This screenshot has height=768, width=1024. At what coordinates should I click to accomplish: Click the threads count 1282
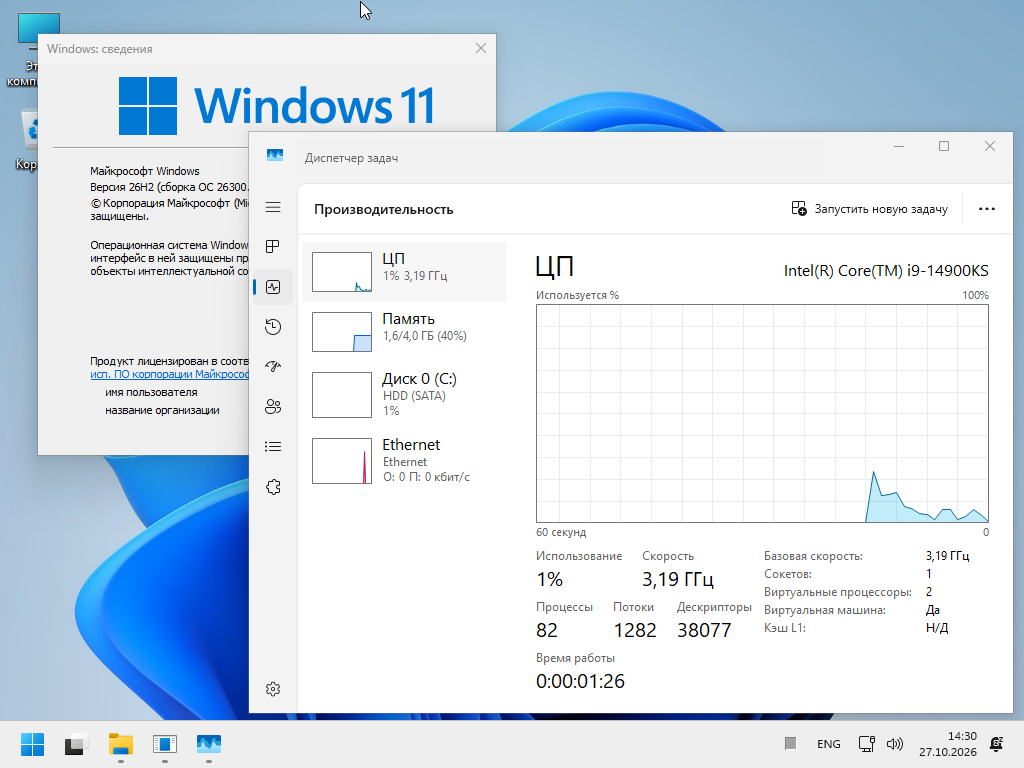[635, 630]
